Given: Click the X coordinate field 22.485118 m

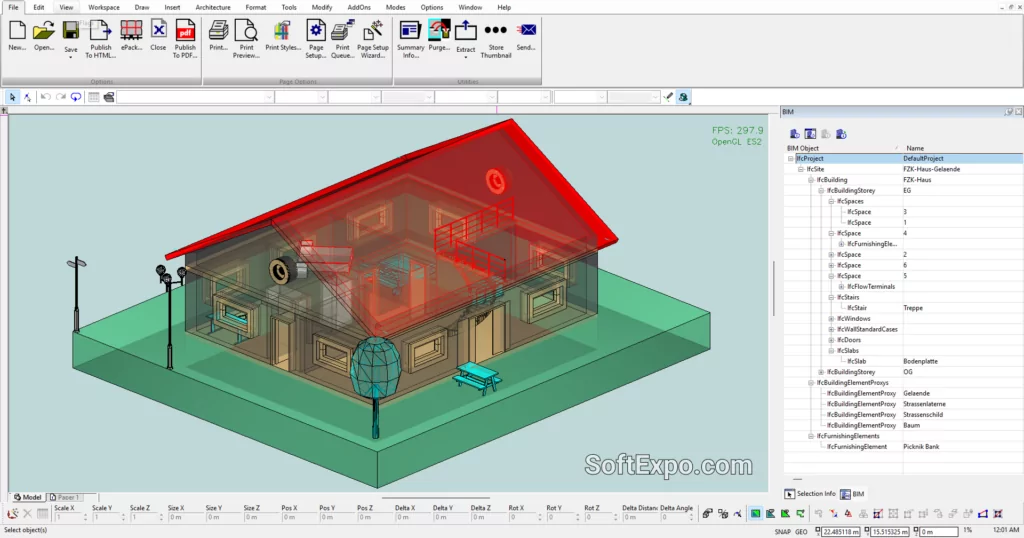Looking at the screenshot, I should coord(842,532).
